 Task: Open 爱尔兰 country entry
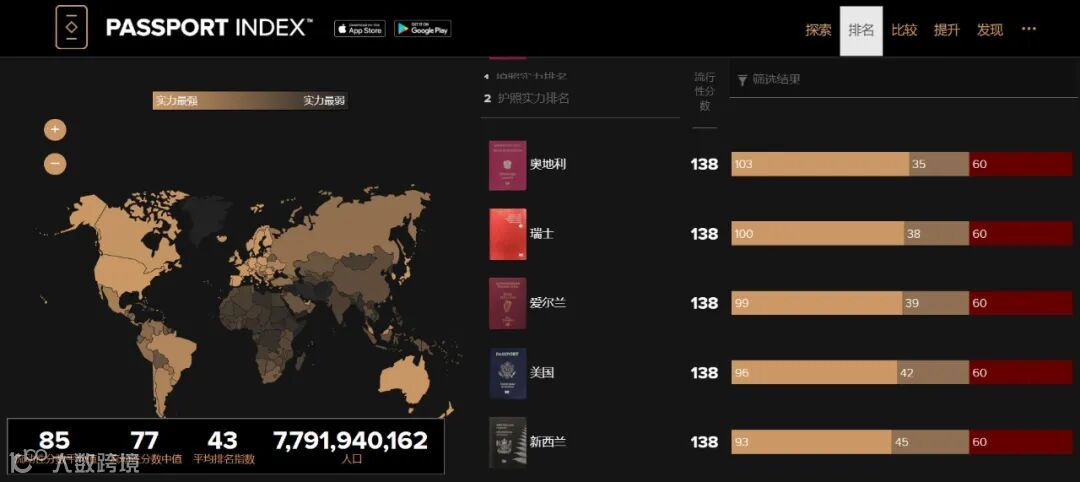point(548,303)
